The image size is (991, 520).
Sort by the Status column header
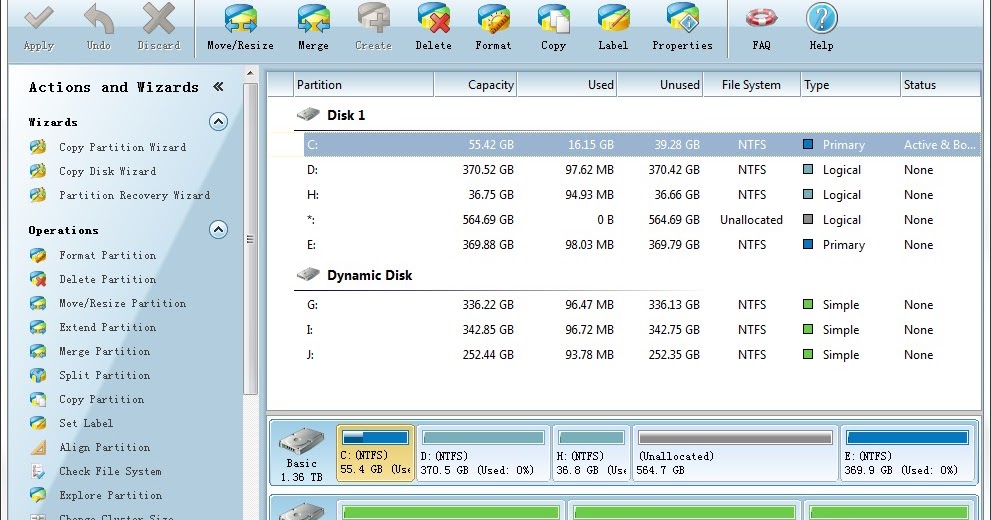pyautogui.click(x=940, y=85)
